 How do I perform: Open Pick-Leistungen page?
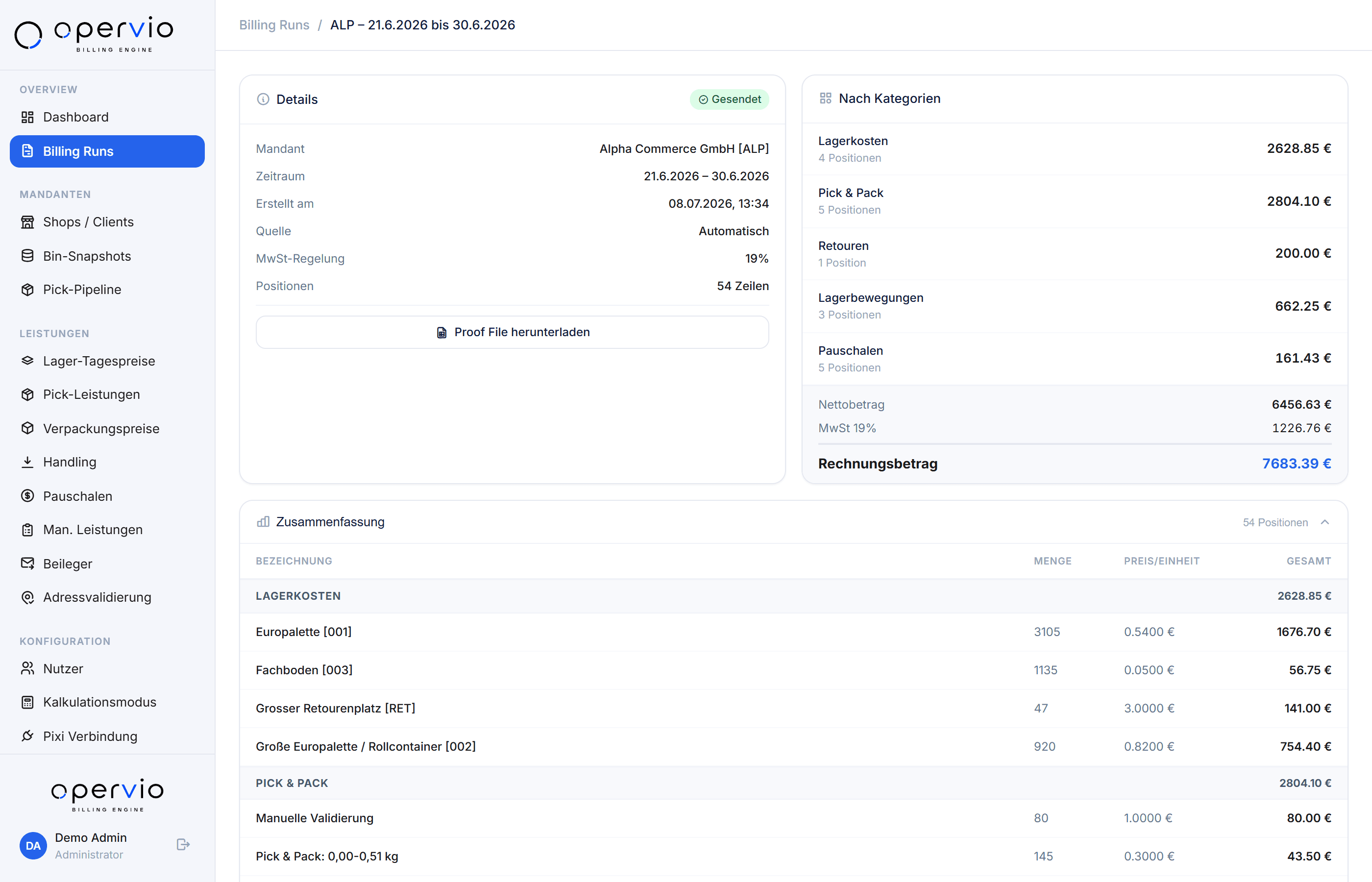[x=107, y=394]
